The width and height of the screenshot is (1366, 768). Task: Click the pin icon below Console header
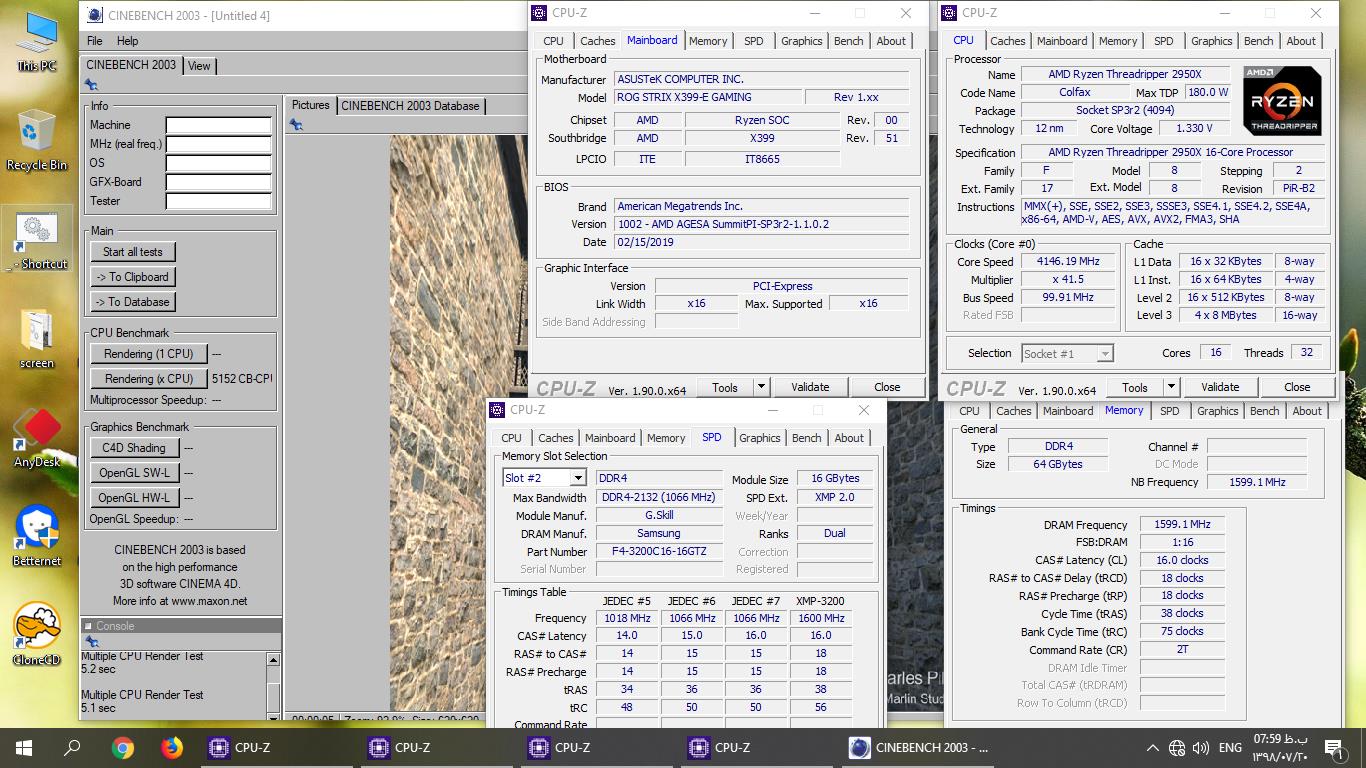[x=91, y=642]
